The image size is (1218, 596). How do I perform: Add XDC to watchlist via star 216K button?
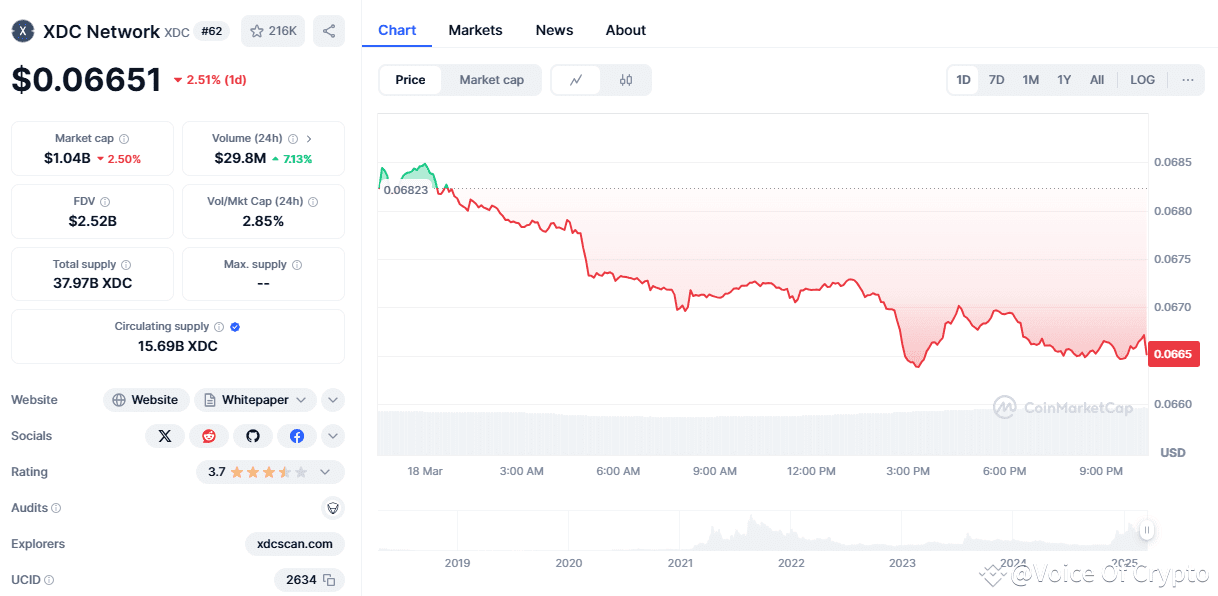[x=273, y=31]
